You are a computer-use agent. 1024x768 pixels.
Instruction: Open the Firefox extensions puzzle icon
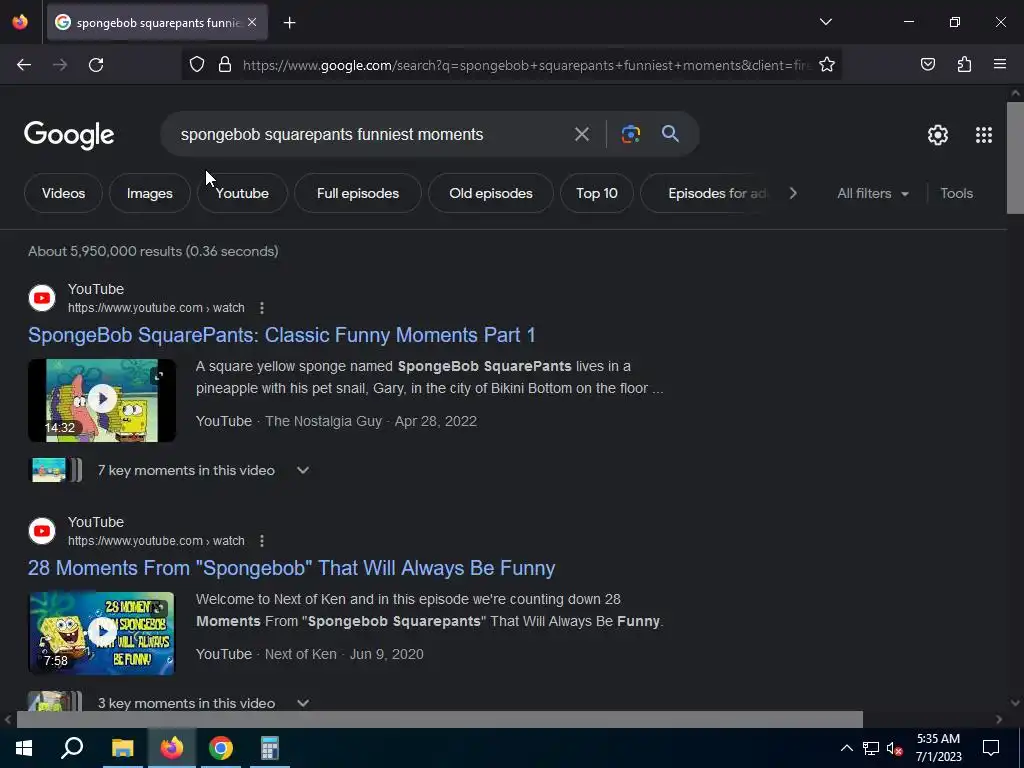click(x=964, y=65)
